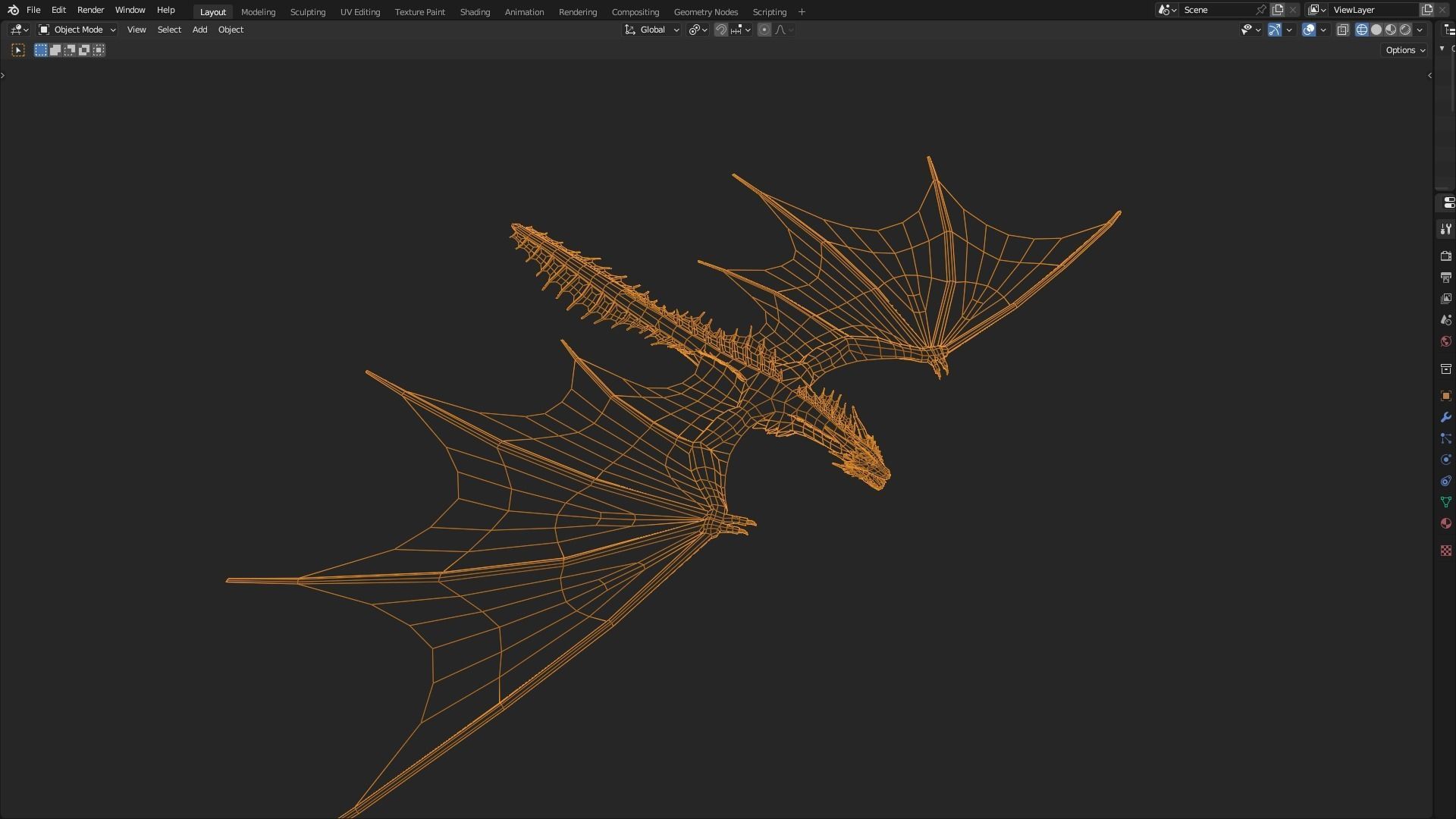Pin the Scene to workspace
The width and height of the screenshot is (1456, 819).
[x=1260, y=10]
